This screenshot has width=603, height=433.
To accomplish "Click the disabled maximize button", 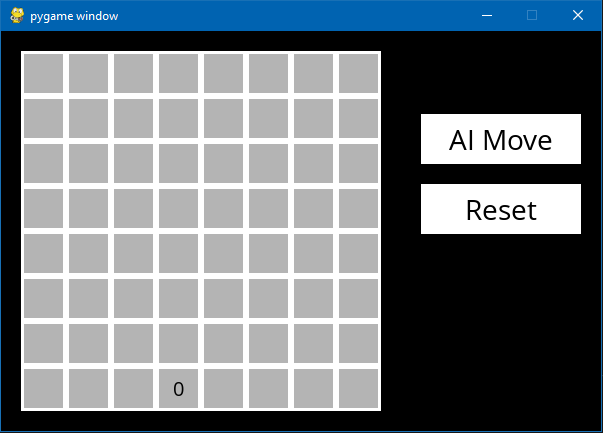I will point(532,15).
